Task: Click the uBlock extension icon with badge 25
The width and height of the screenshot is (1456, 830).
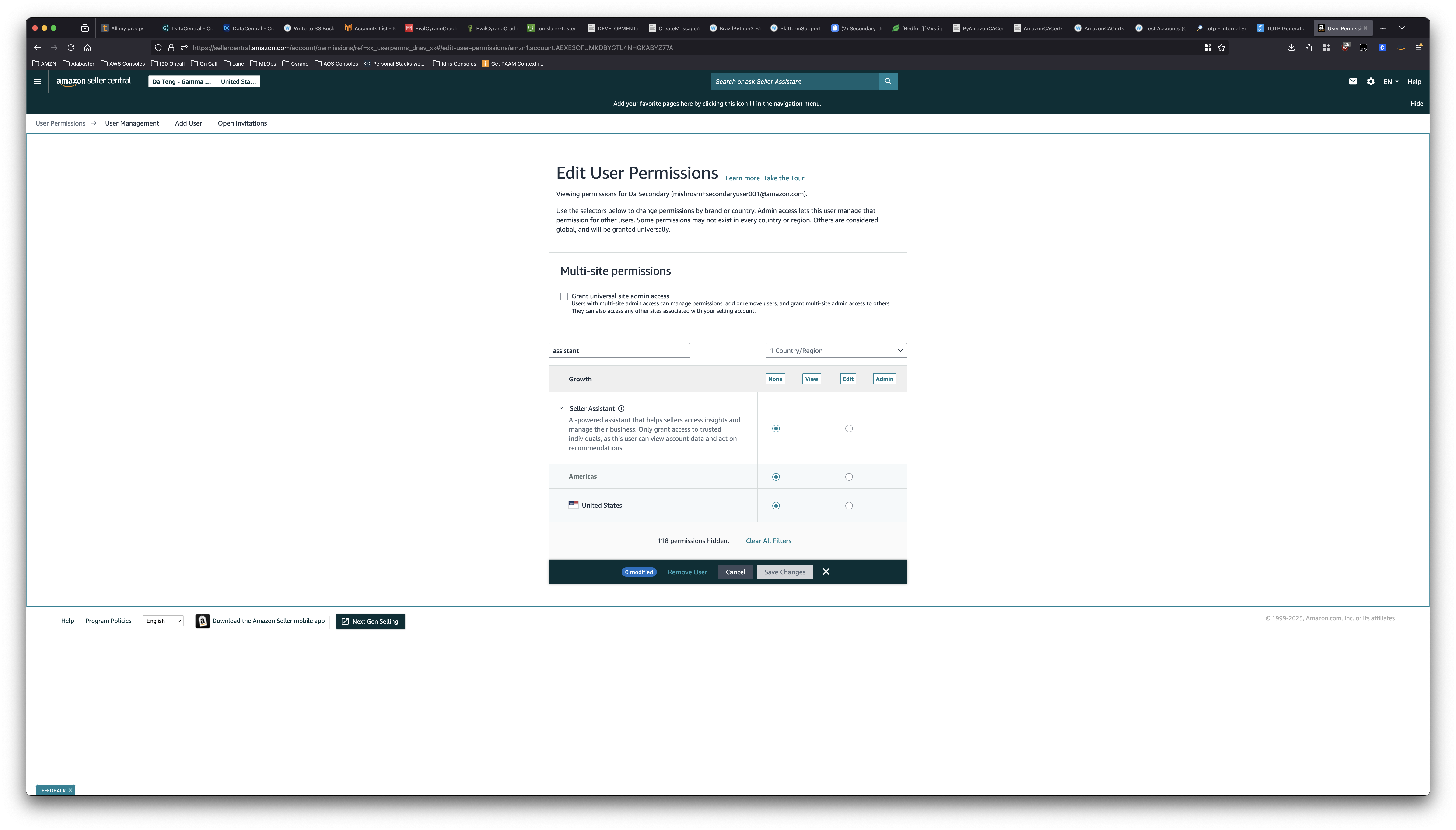Action: click(1345, 47)
